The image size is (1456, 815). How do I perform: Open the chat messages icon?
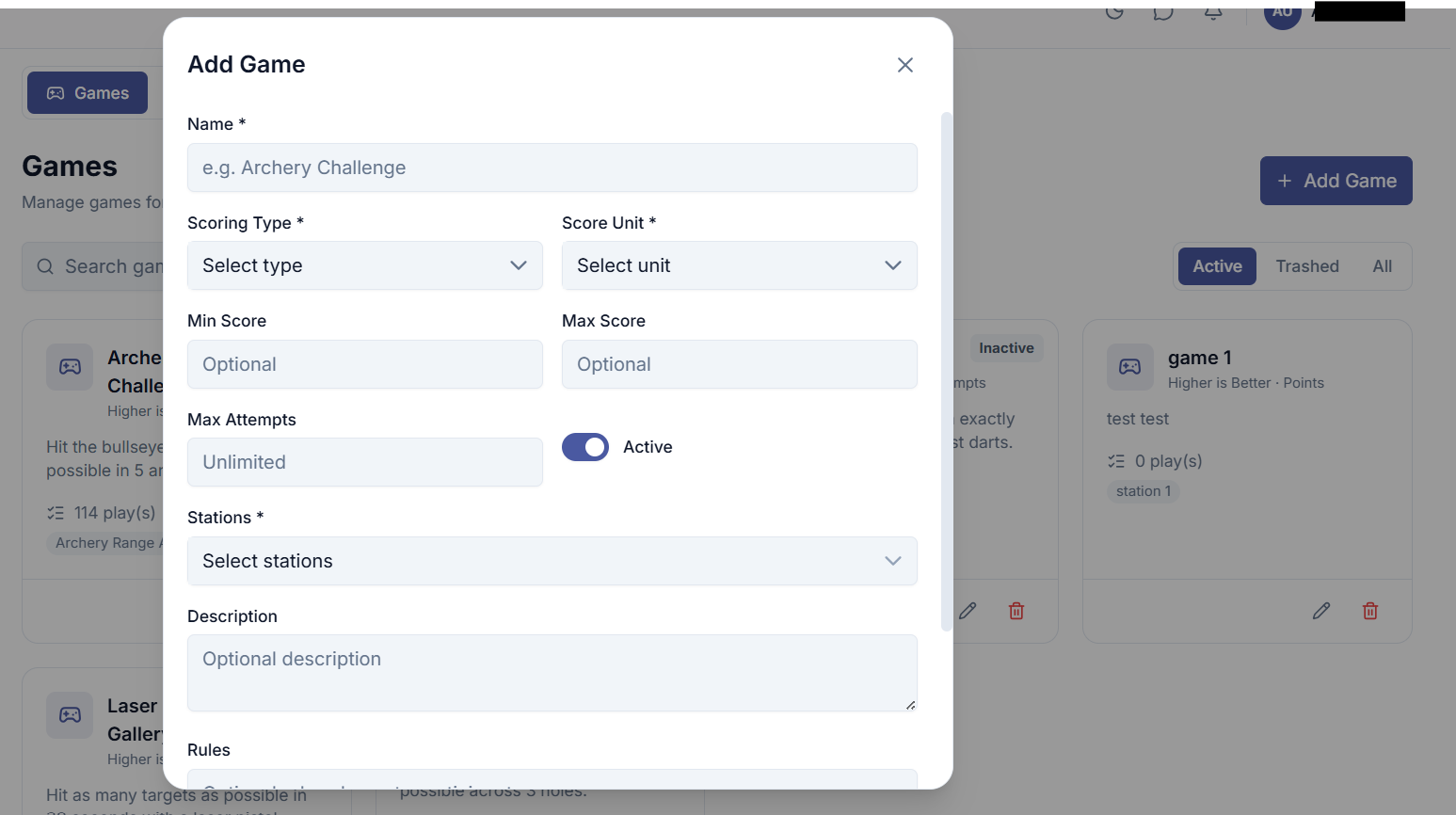click(1163, 12)
